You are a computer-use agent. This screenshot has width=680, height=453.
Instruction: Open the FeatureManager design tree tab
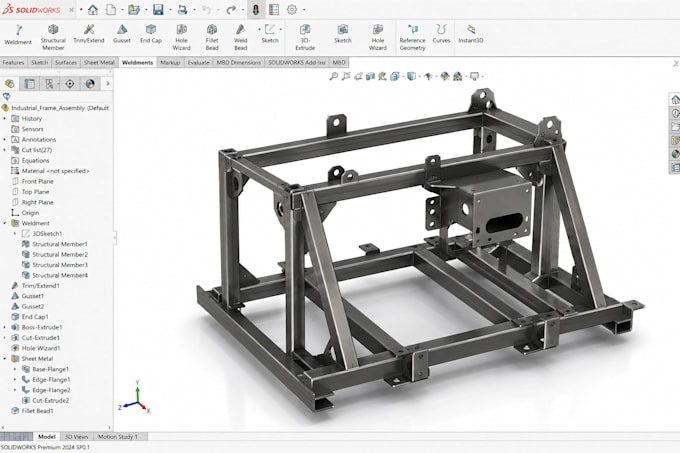tap(9, 84)
